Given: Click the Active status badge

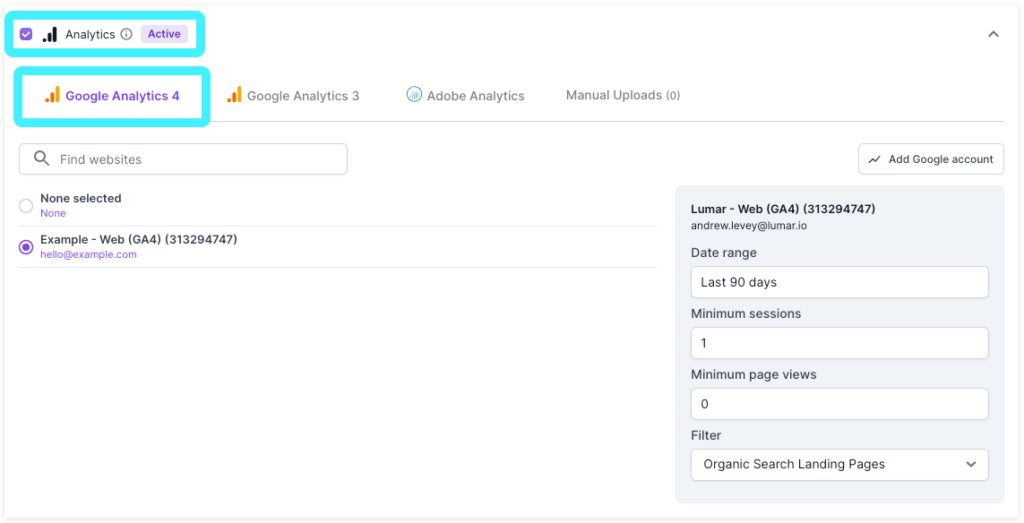Looking at the screenshot, I should 164,34.
